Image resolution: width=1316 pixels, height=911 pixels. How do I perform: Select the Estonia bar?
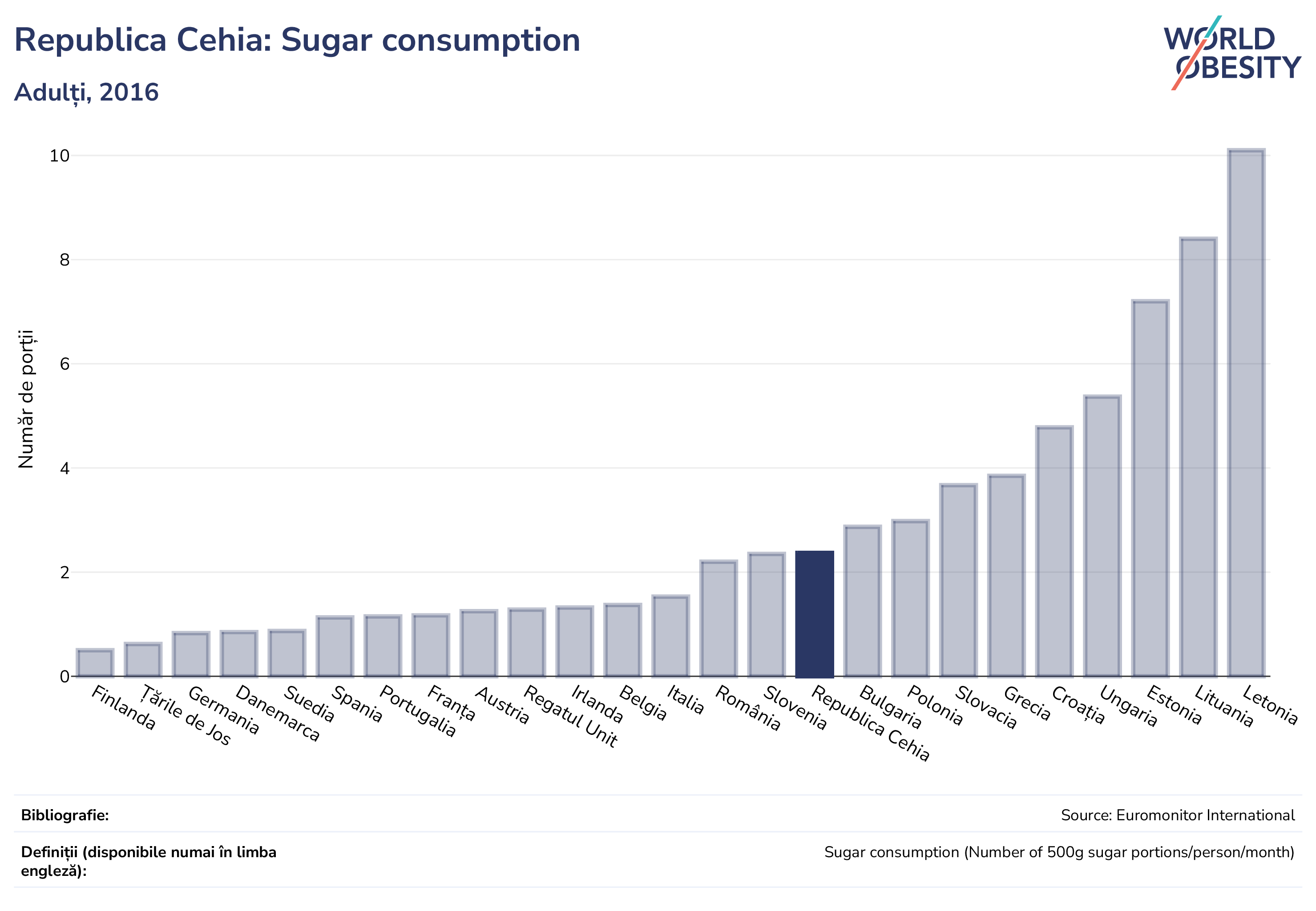point(1150,488)
